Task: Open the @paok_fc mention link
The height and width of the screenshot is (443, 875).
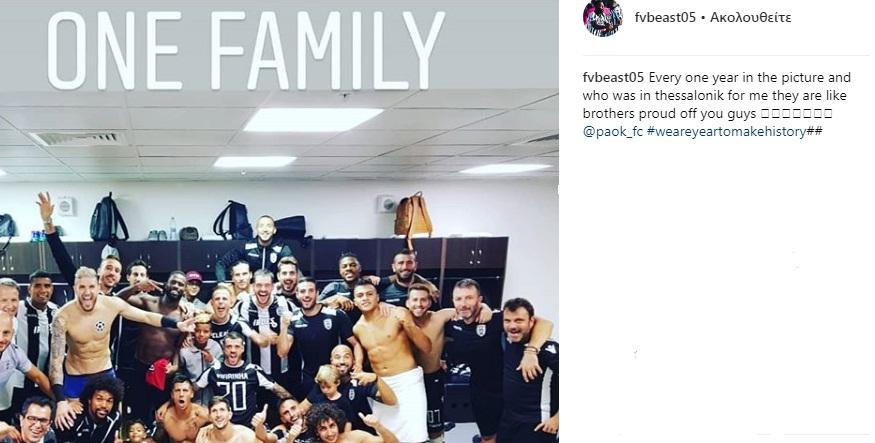Action: (x=613, y=132)
